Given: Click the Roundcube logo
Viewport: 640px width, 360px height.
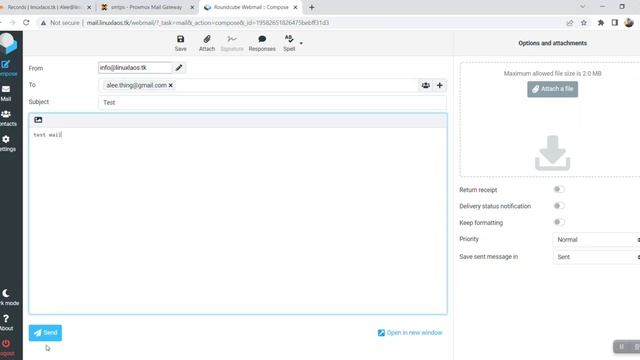Looking at the screenshot, I should (8, 43).
